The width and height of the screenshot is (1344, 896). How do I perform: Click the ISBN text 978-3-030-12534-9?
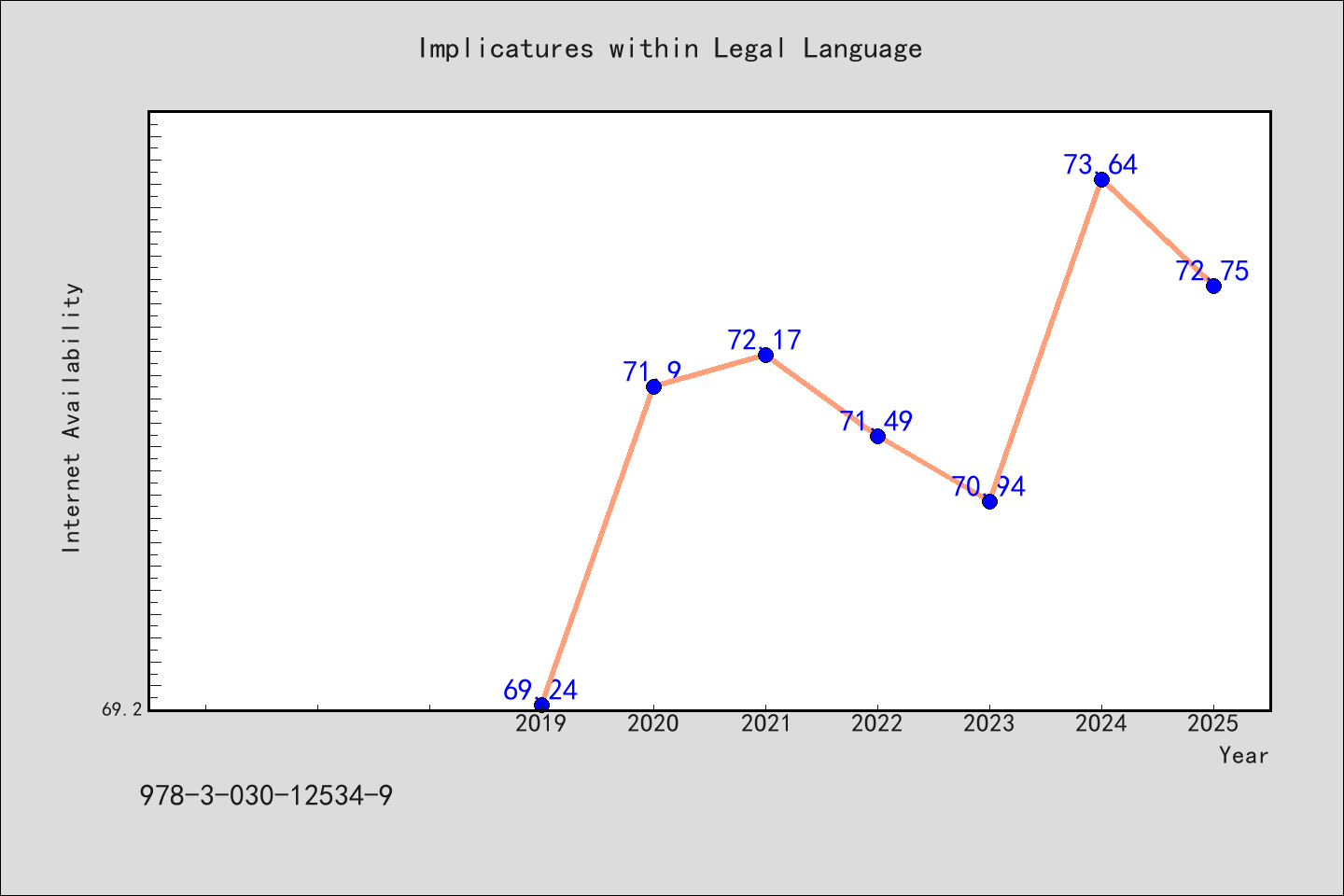click(266, 796)
